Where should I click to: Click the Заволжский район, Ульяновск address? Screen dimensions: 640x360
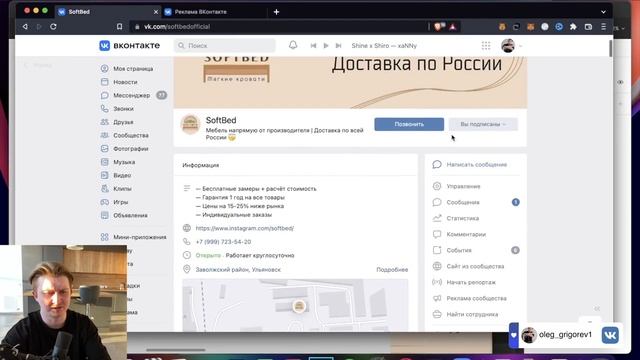coord(238,269)
